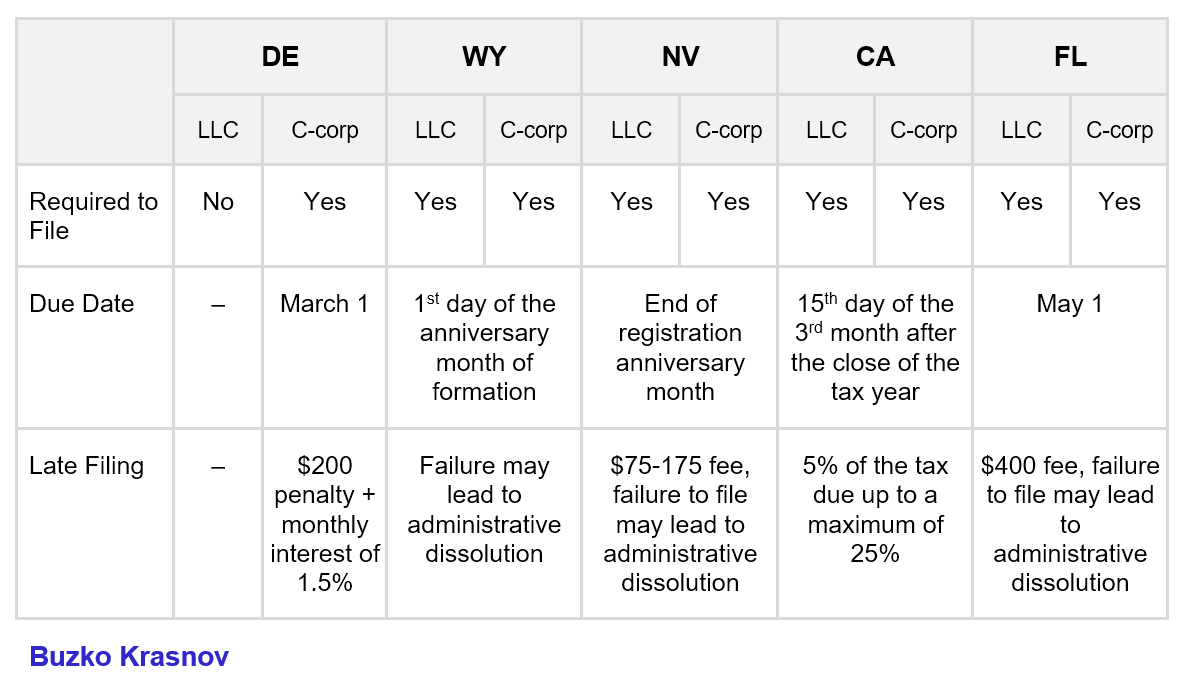The width and height of the screenshot is (1180, 689).
Task: Select the WY column header
Action: tap(484, 57)
